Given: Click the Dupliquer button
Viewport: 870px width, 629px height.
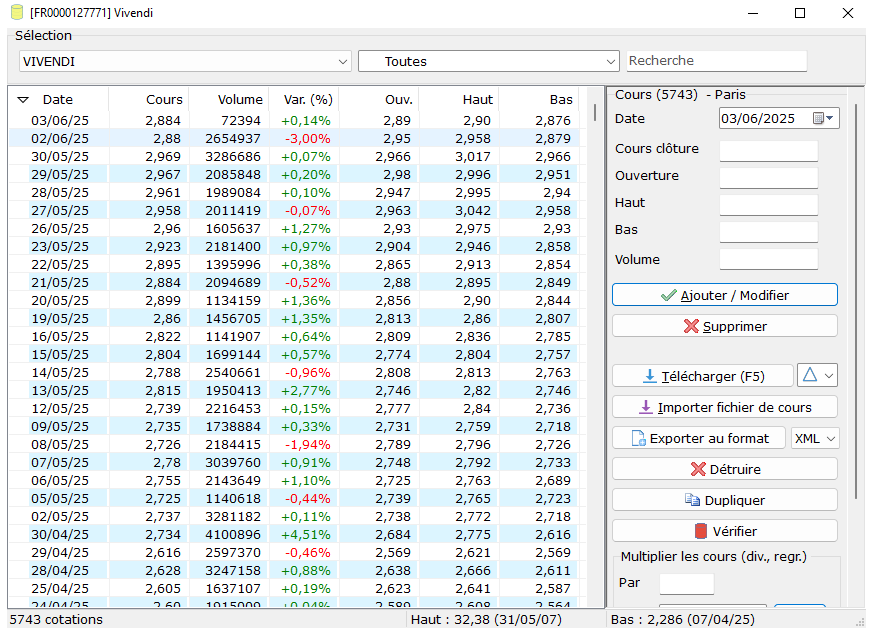Looking at the screenshot, I should (x=725, y=500).
